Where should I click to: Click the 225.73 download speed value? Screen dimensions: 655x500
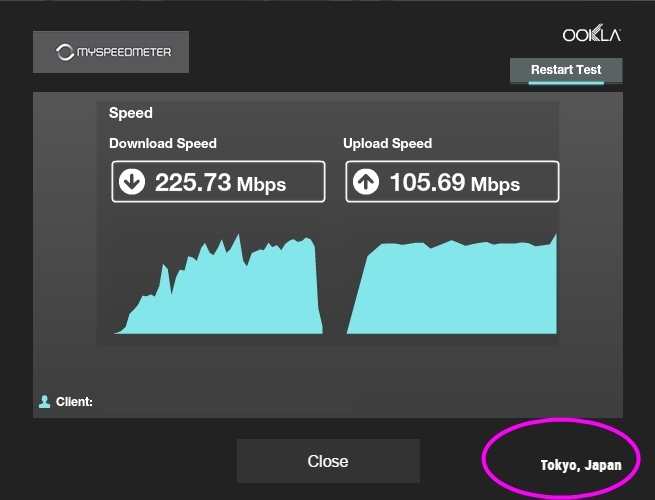[193, 182]
